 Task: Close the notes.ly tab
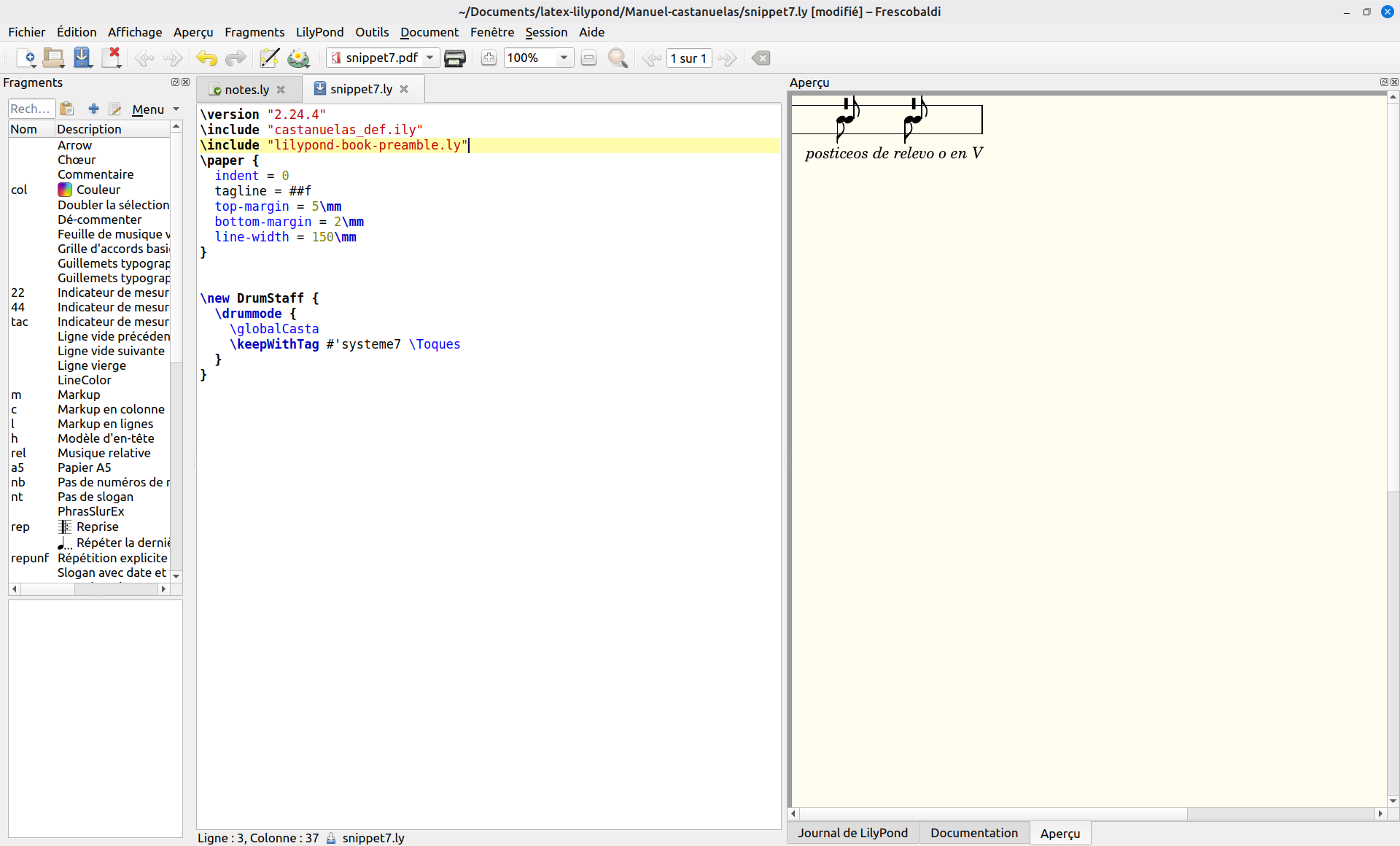(x=281, y=89)
